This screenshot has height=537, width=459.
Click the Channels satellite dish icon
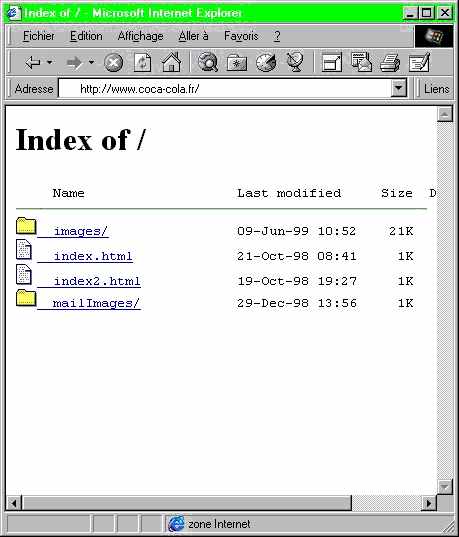coord(295,62)
